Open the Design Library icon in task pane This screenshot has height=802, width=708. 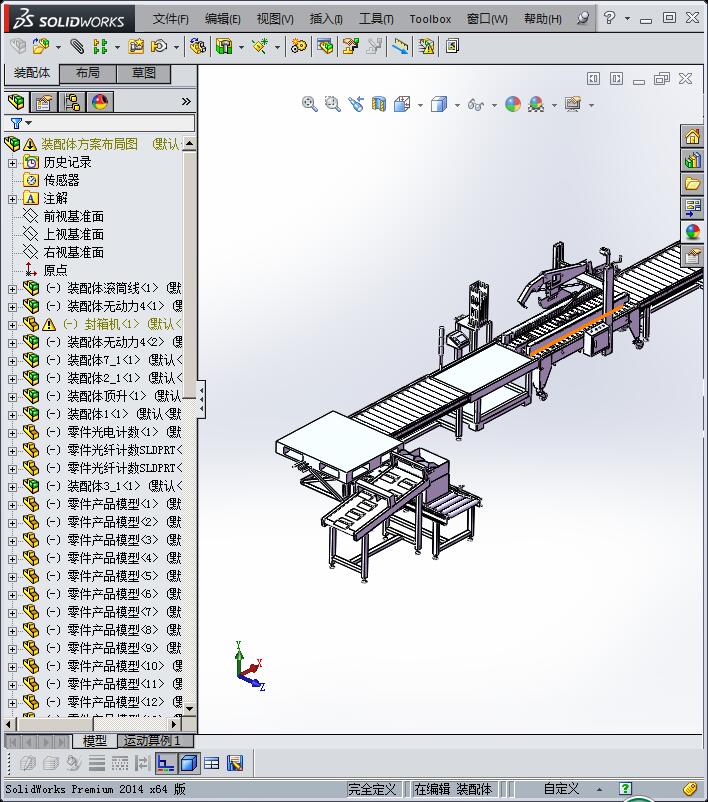click(x=693, y=161)
